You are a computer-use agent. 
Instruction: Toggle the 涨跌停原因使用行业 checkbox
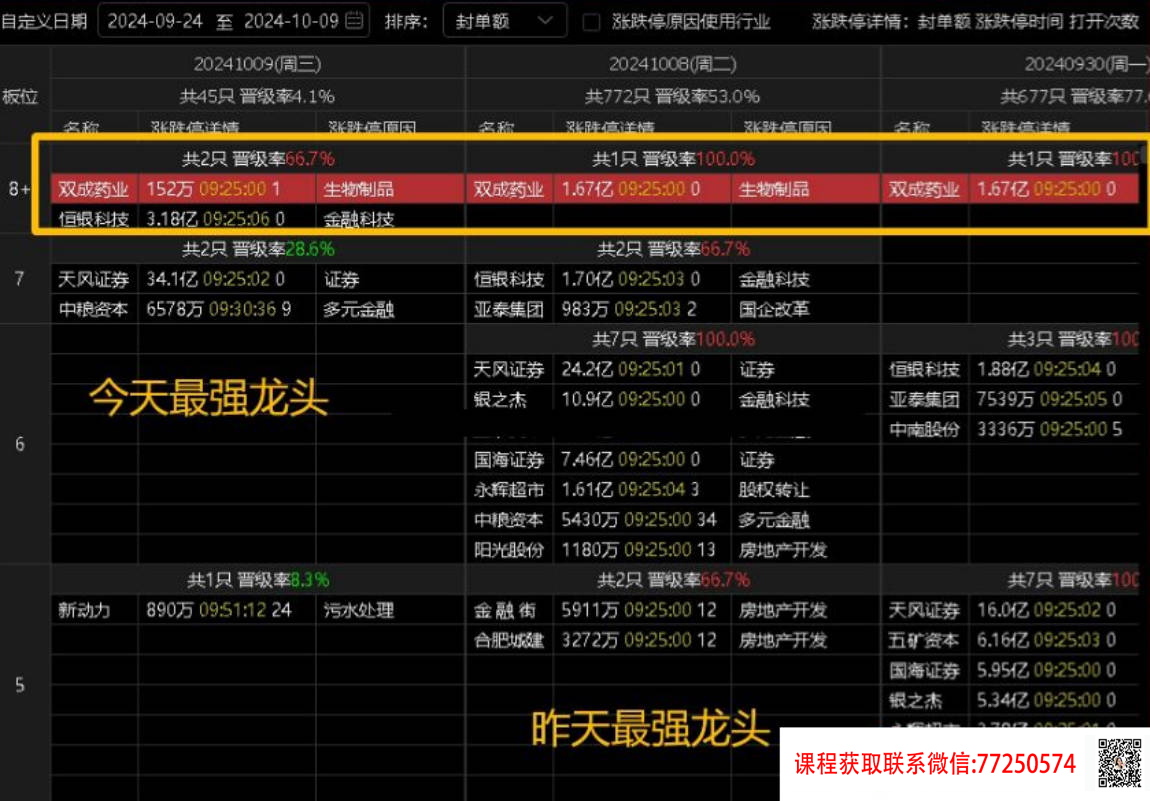(591, 22)
